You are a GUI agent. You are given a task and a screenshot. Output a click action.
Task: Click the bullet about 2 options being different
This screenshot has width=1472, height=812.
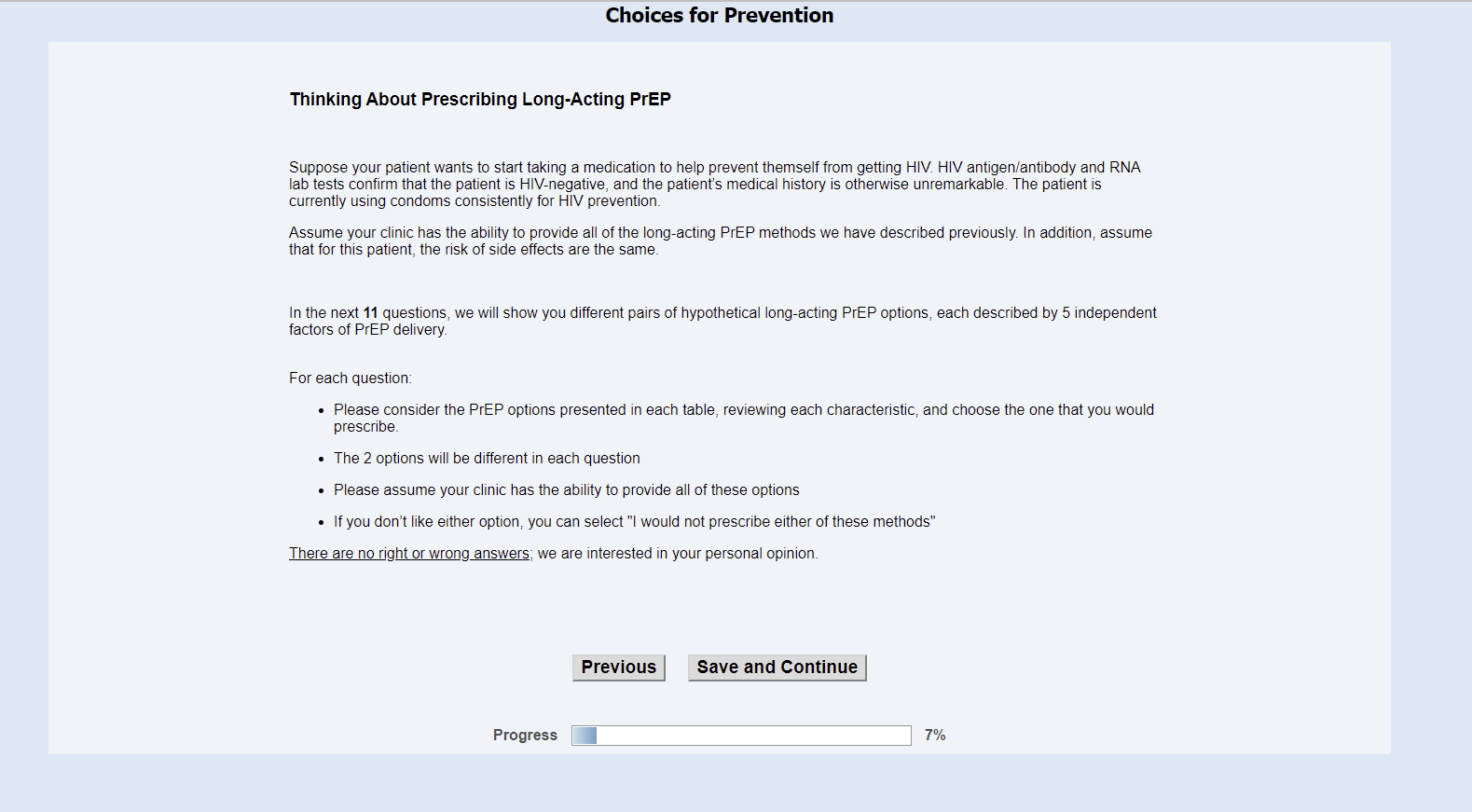pos(487,459)
